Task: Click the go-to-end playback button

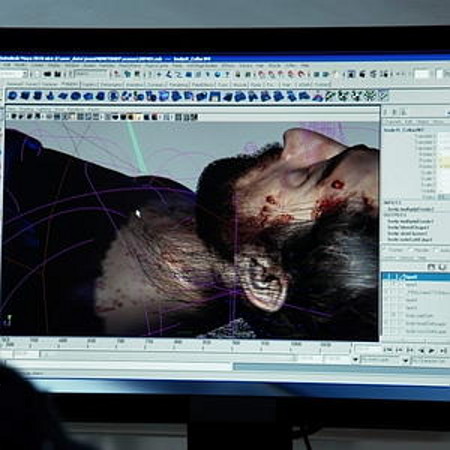Action: pos(443,350)
